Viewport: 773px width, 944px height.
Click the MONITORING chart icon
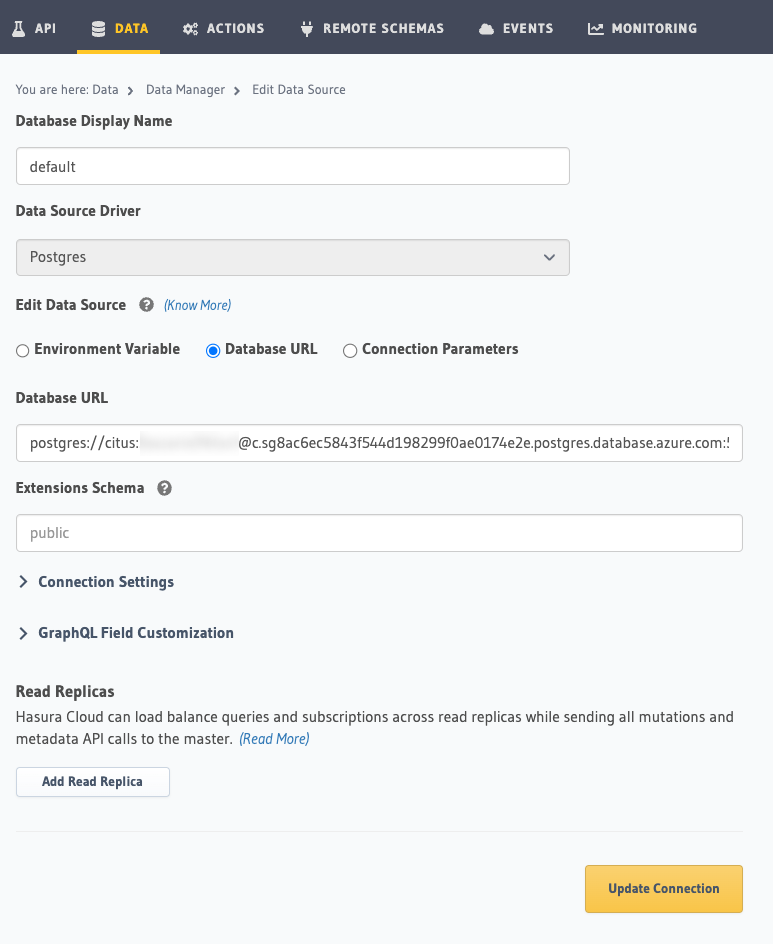[595, 27]
